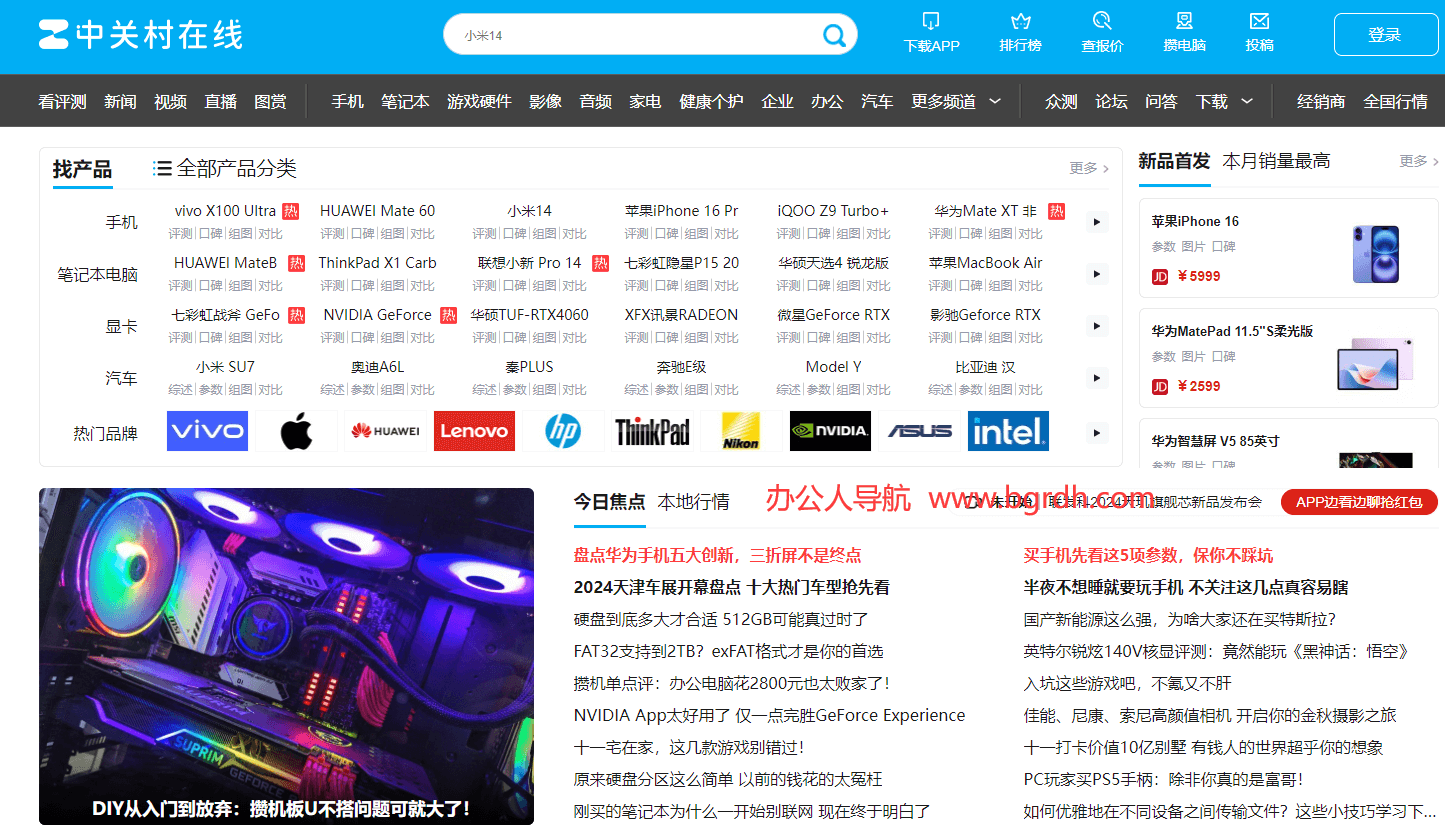The width and height of the screenshot is (1445, 829).
Task: Expand more phones with 手机 row arrow
Action: pyautogui.click(x=1097, y=222)
